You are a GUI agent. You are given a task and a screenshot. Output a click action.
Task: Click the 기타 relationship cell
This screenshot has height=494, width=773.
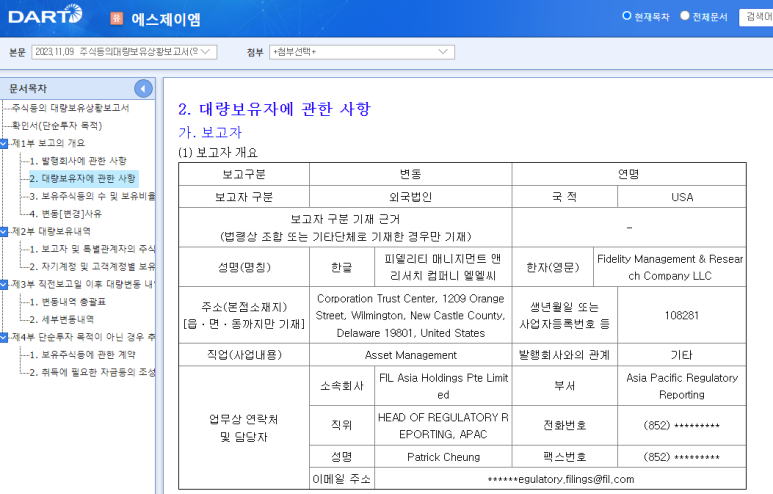point(682,355)
